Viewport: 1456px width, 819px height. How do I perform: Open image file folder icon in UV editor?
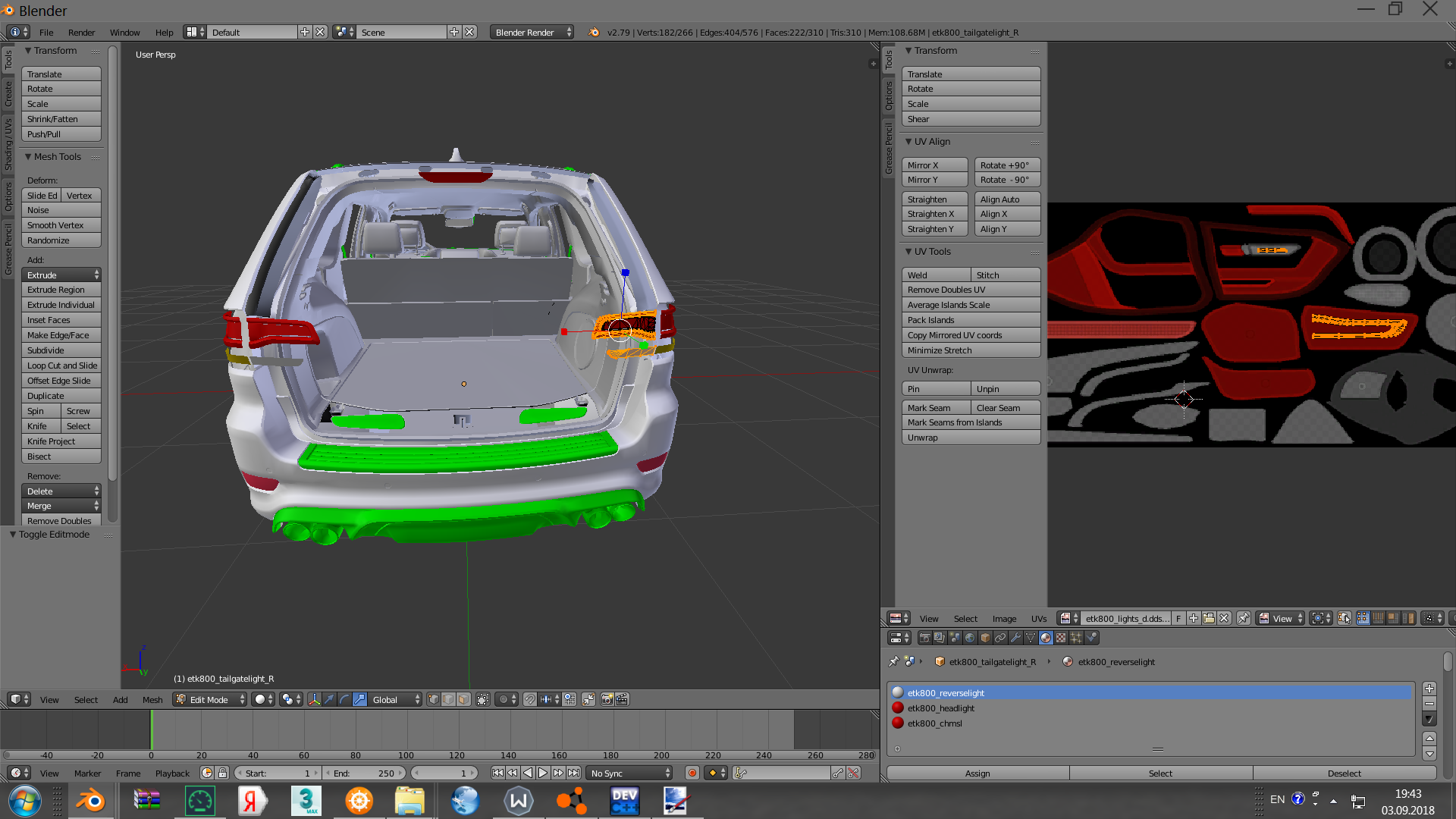pos(1209,618)
